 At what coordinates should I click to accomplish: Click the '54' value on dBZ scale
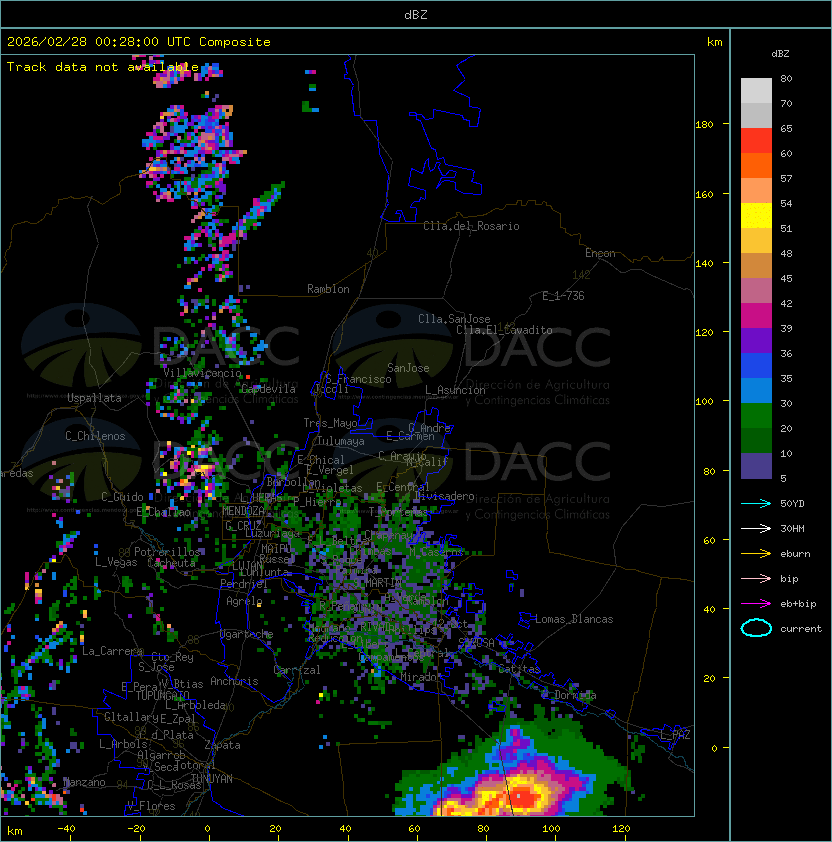786,204
